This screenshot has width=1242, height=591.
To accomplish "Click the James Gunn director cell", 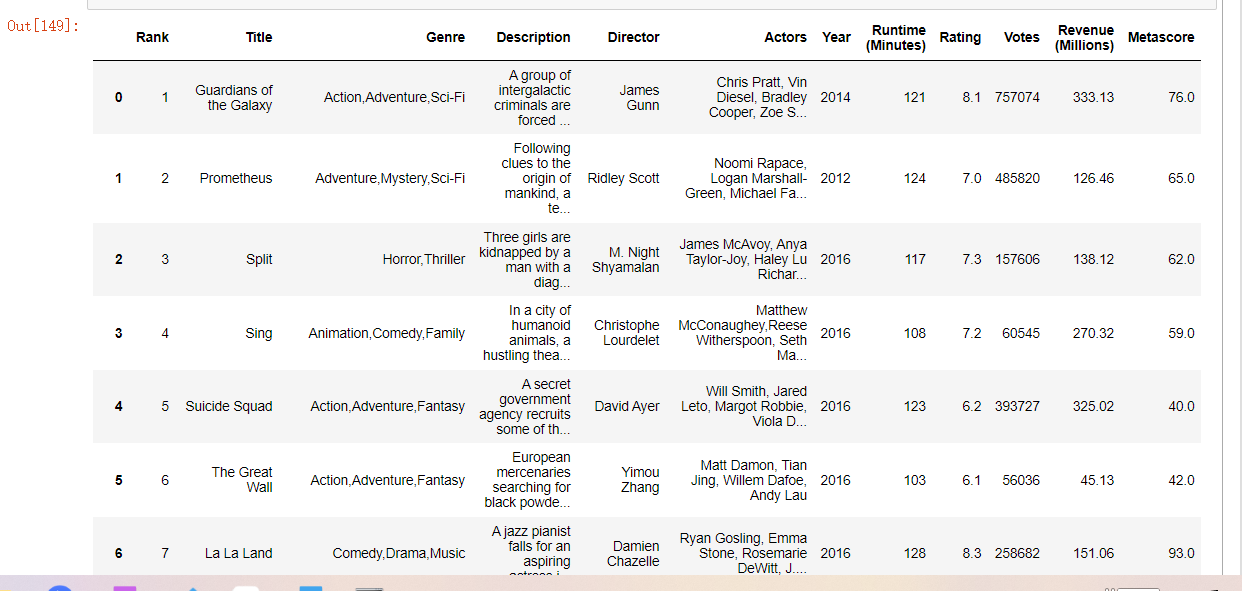I will click(639, 98).
